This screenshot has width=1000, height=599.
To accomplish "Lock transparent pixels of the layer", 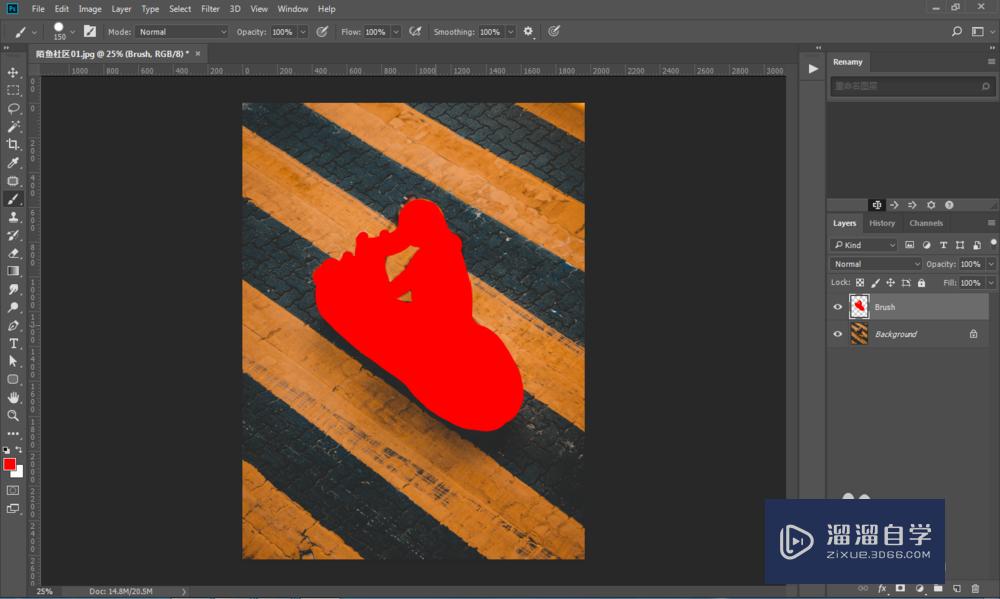I will pos(860,283).
